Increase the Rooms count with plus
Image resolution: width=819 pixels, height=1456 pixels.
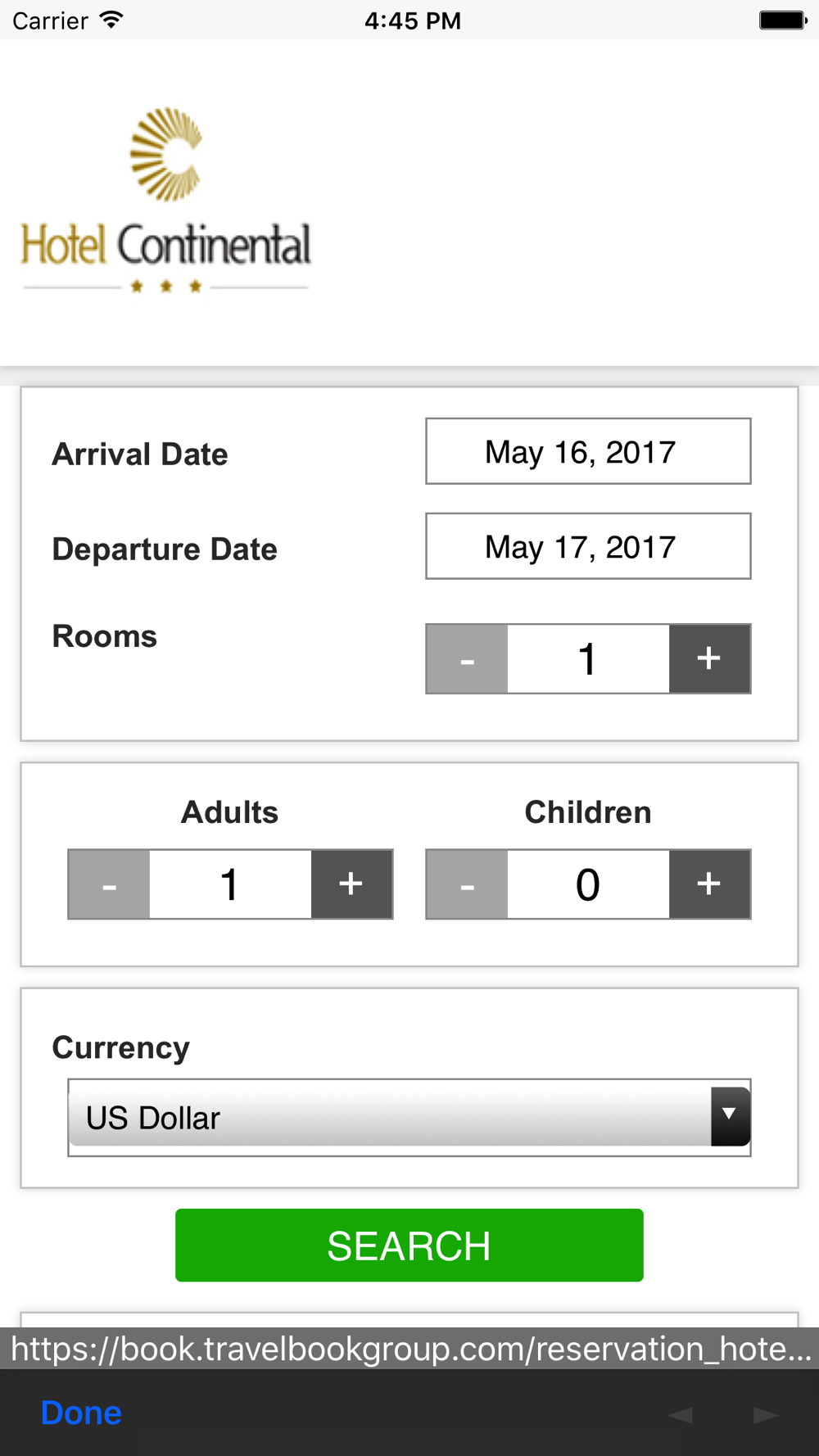[709, 659]
